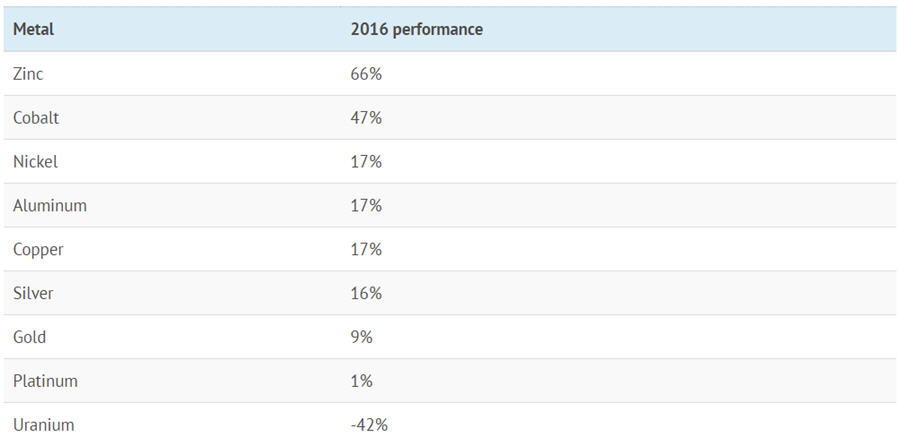900x445 pixels.
Task: Click the 47% performance value
Action: tap(366, 118)
